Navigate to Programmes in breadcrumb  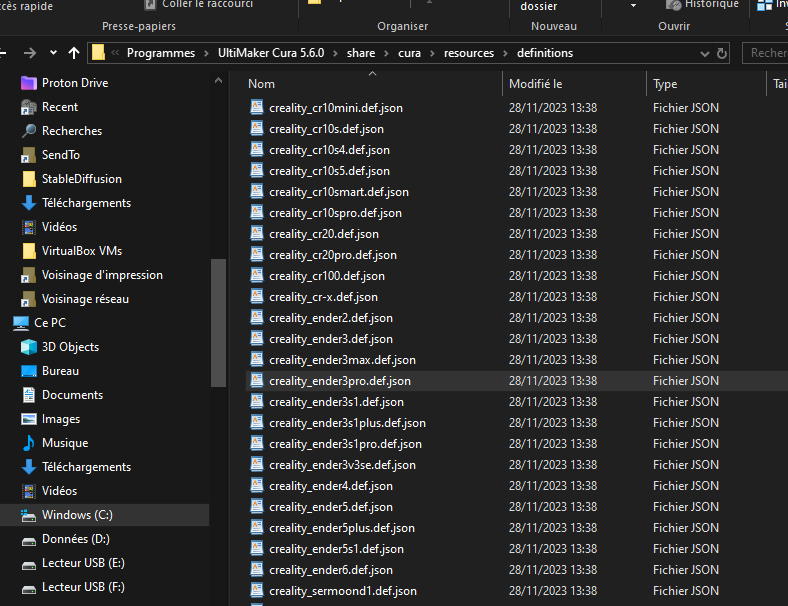pyautogui.click(x=161, y=53)
